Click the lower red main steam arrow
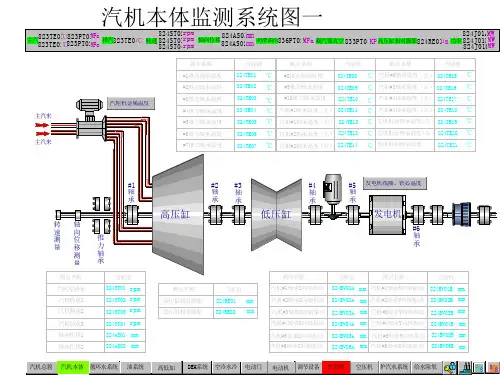The image size is (500, 375). click(42, 134)
